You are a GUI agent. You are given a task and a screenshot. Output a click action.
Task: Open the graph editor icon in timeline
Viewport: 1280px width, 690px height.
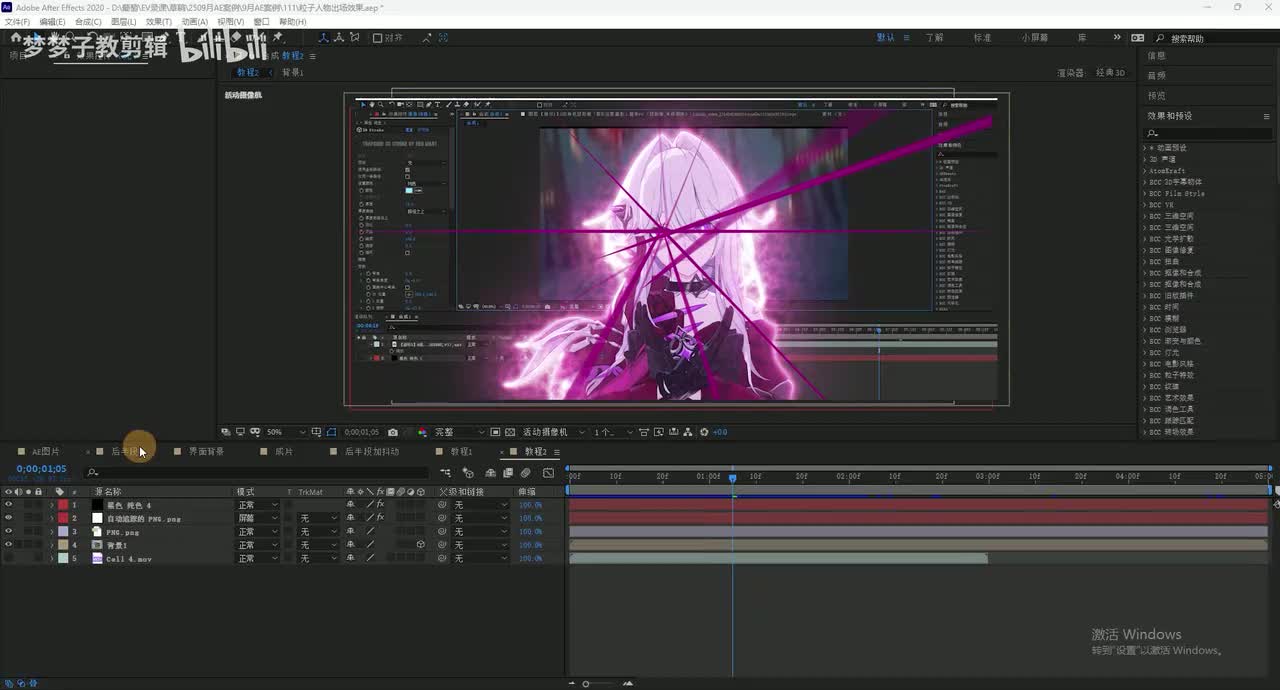point(548,473)
